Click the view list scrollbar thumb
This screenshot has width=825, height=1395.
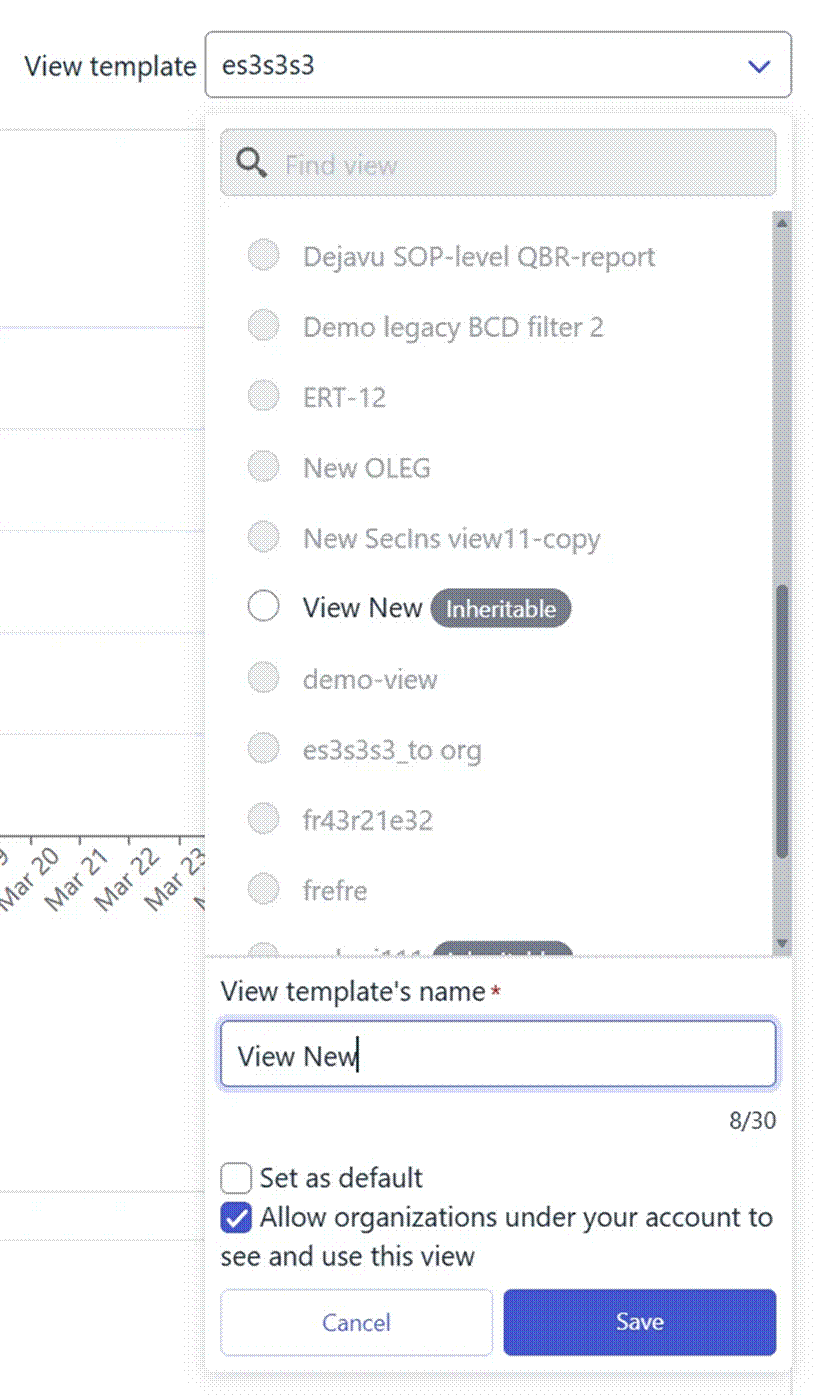click(x=782, y=720)
